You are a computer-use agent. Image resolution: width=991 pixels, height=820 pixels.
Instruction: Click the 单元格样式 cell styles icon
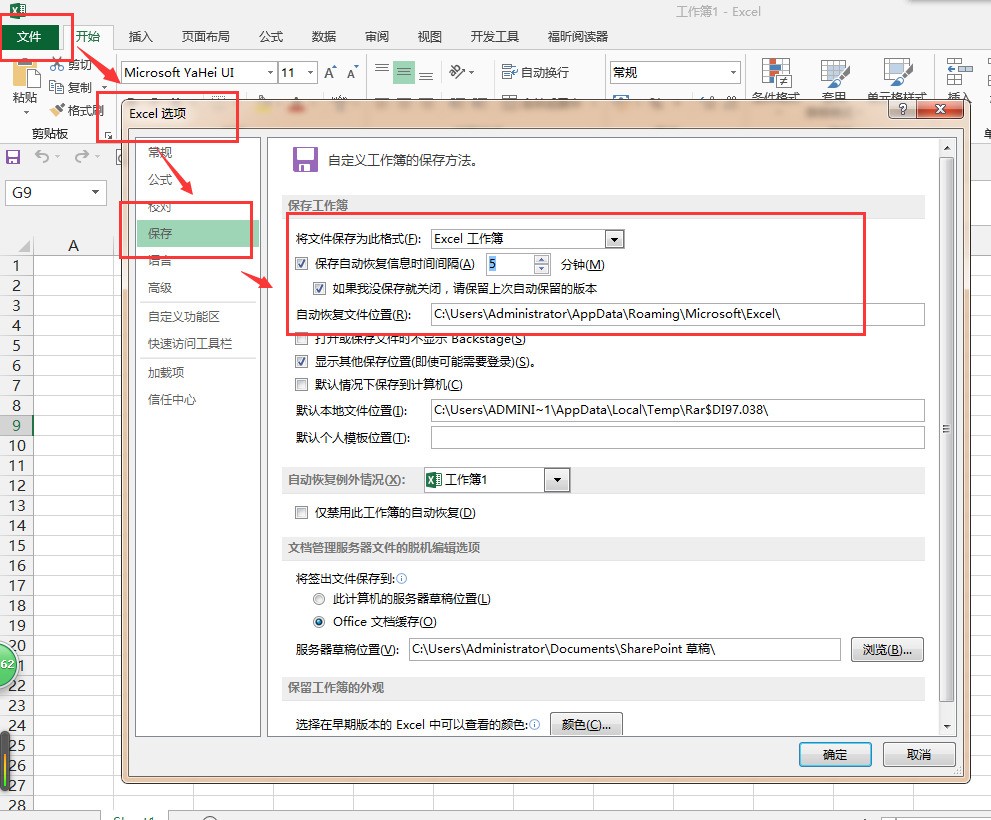897,72
